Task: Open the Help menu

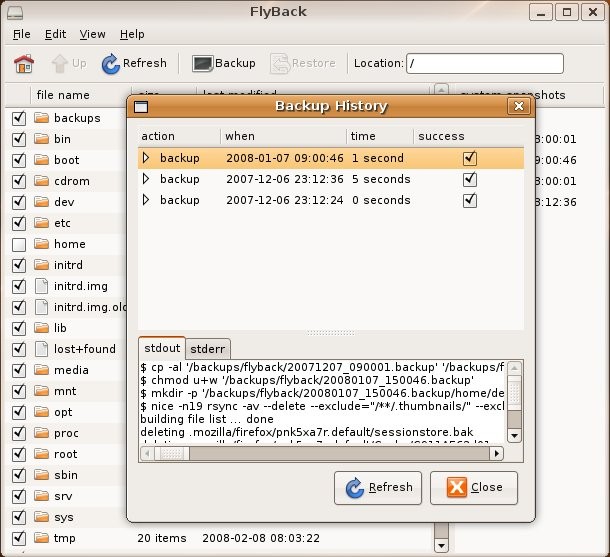Action: coord(132,34)
